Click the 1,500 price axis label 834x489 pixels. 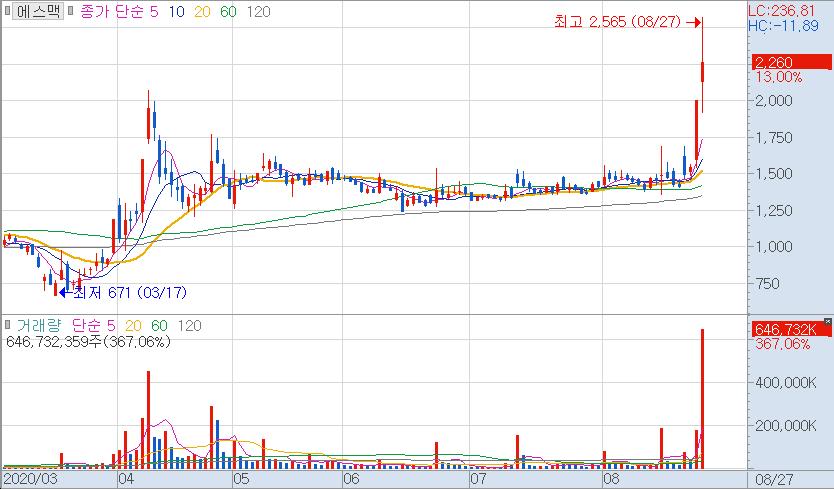click(x=774, y=173)
